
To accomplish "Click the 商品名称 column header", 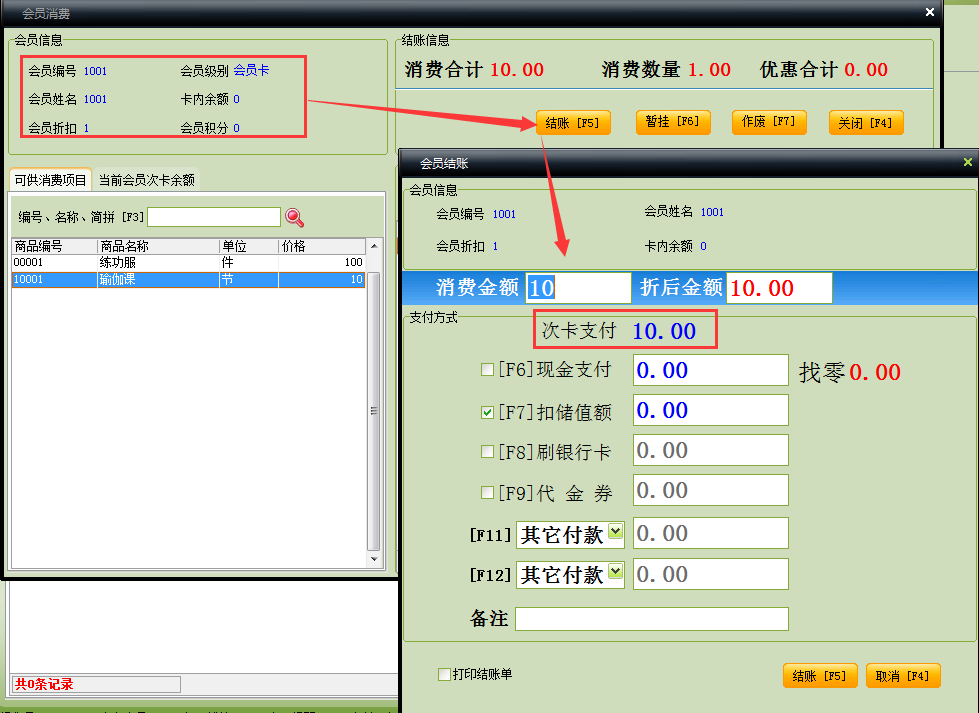I will click(x=158, y=246).
